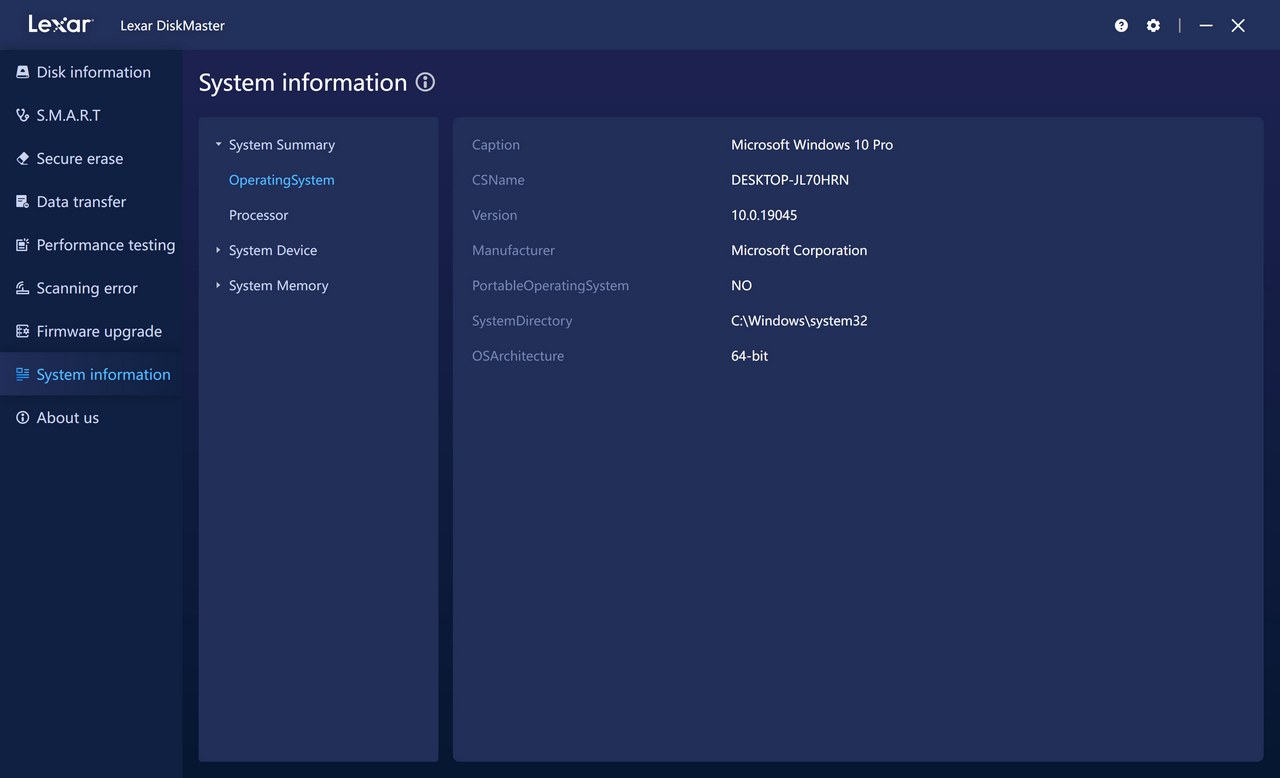Click the Scanning error icon
This screenshot has height=778, width=1280.
tap(22, 288)
